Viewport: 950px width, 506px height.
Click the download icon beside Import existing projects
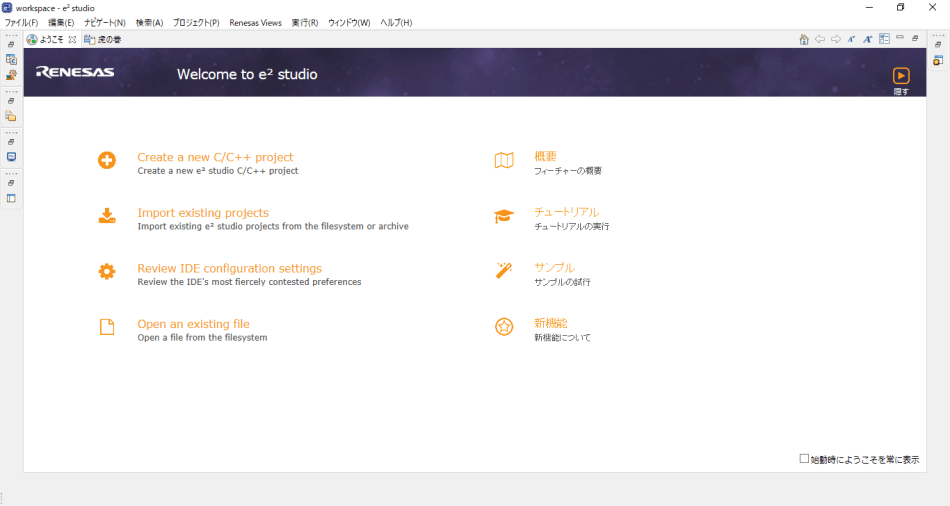pyautogui.click(x=107, y=216)
